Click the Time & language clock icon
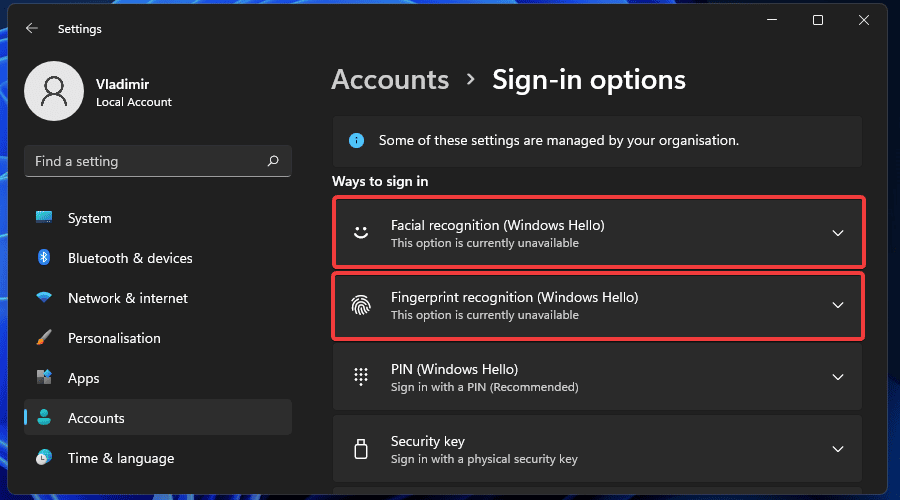Viewport: 900px width, 500px height. (44, 458)
